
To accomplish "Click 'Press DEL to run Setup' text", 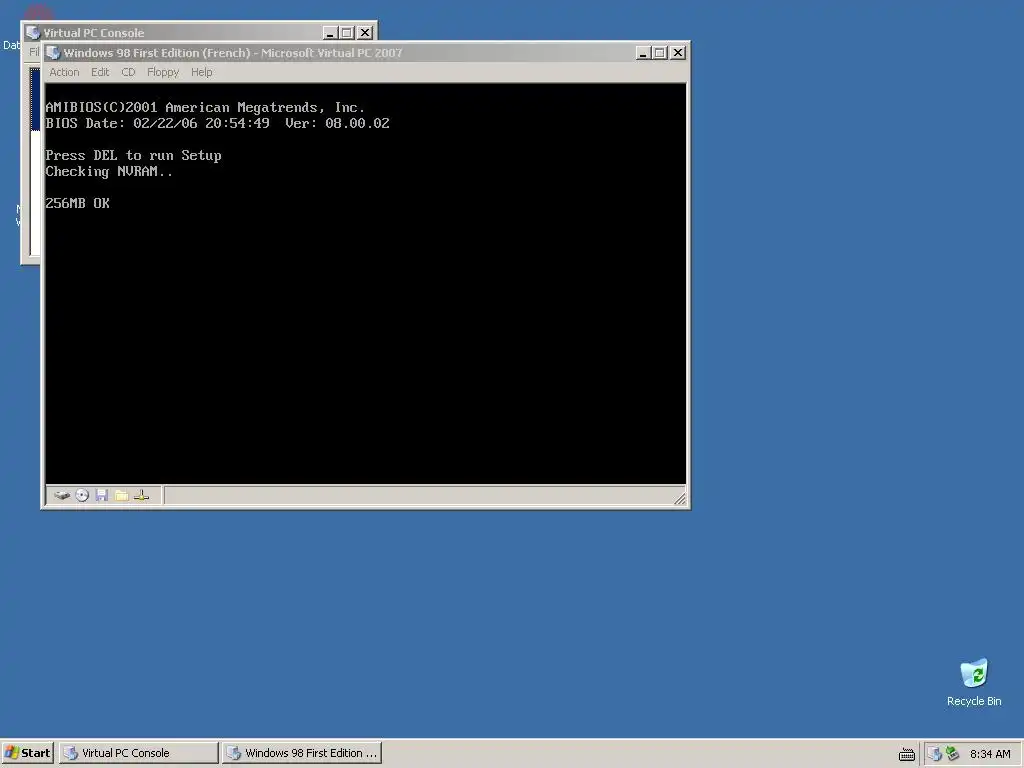I will point(133,155).
